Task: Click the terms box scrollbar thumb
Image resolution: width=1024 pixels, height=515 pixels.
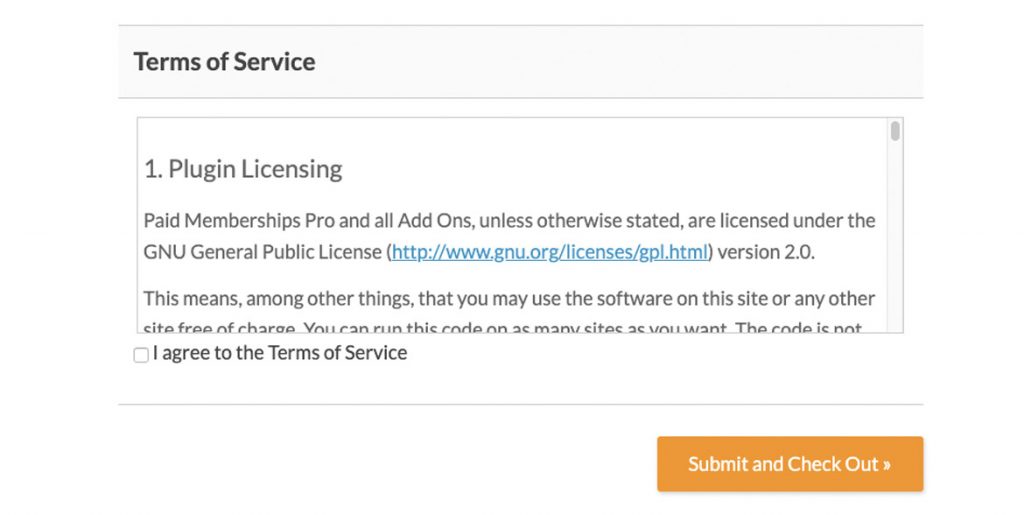Action: click(x=895, y=131)
